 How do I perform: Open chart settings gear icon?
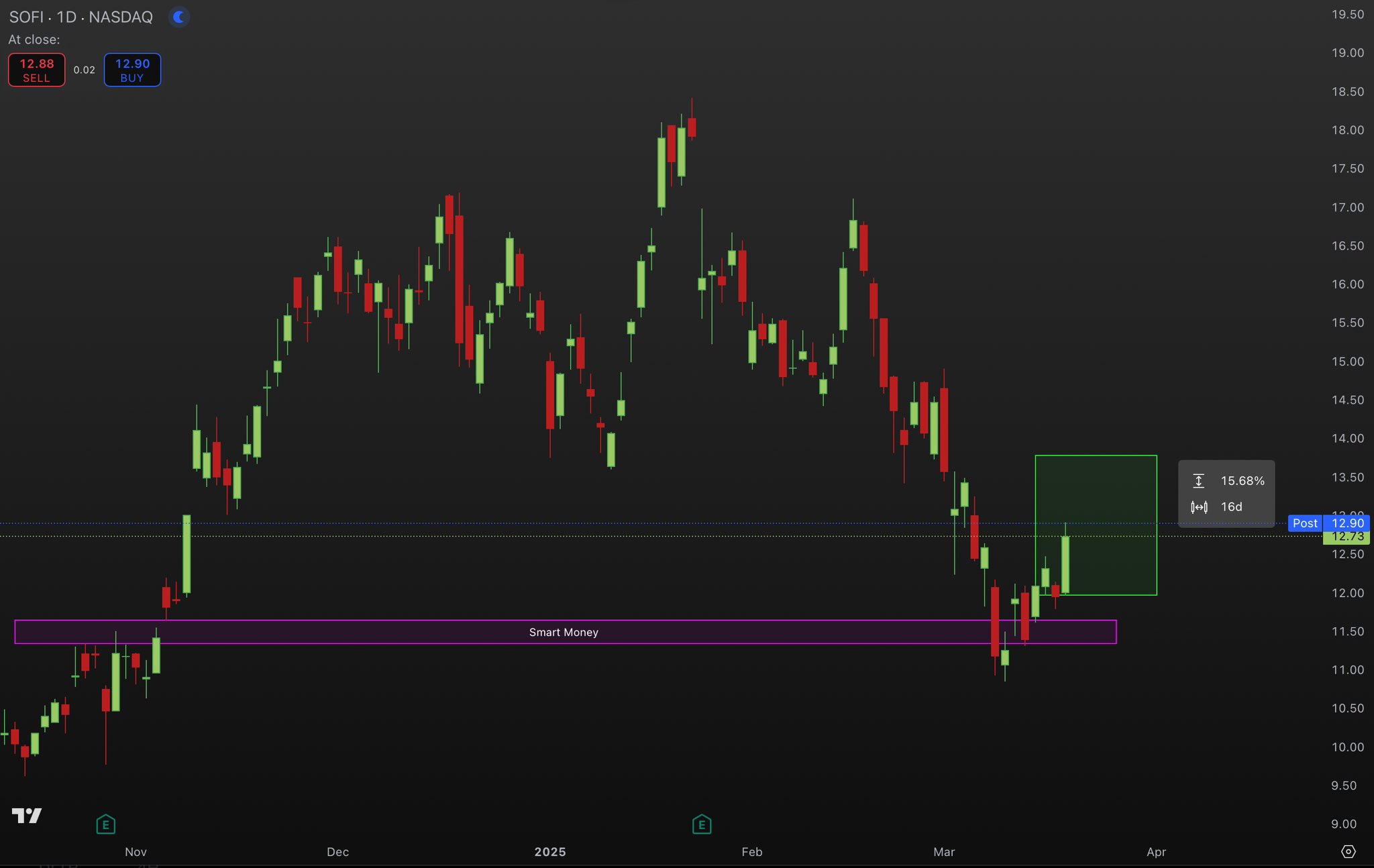1348,851
